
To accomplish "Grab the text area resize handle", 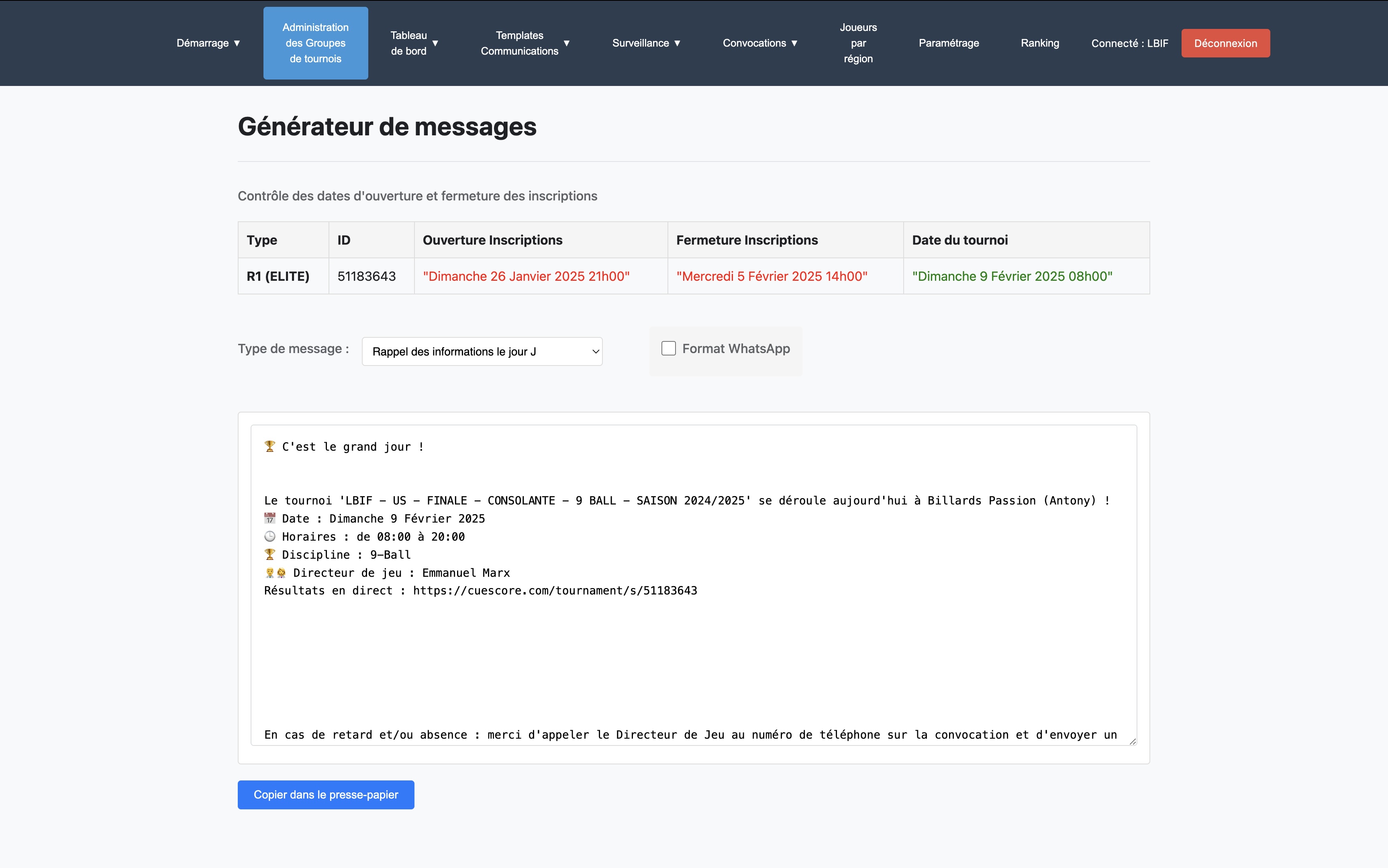I will pos(1132,741).
